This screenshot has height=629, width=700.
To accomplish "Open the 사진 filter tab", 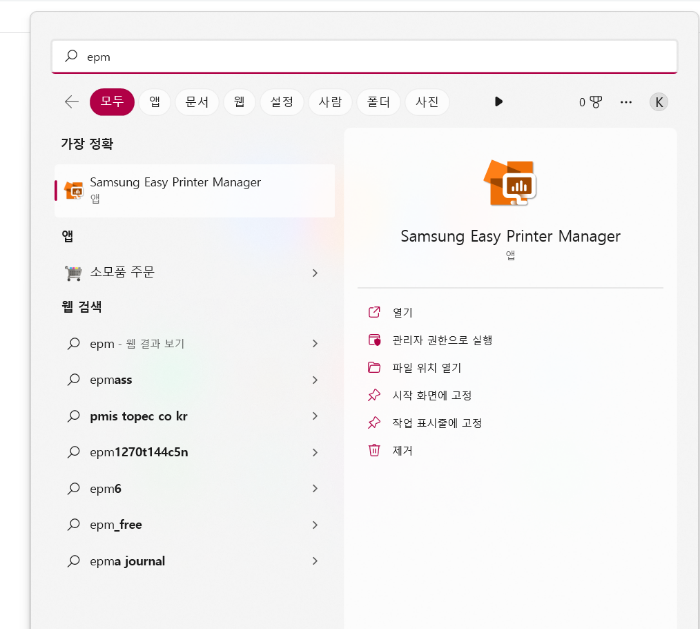I will click(427, 102).
